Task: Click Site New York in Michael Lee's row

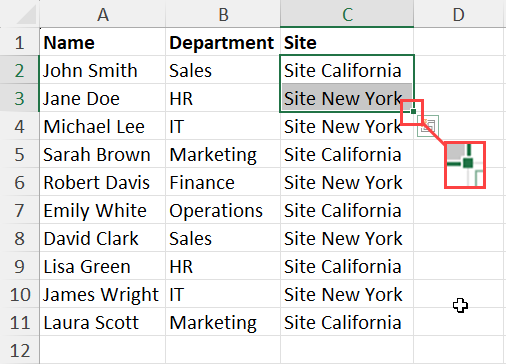Action: tap(347, 126)
